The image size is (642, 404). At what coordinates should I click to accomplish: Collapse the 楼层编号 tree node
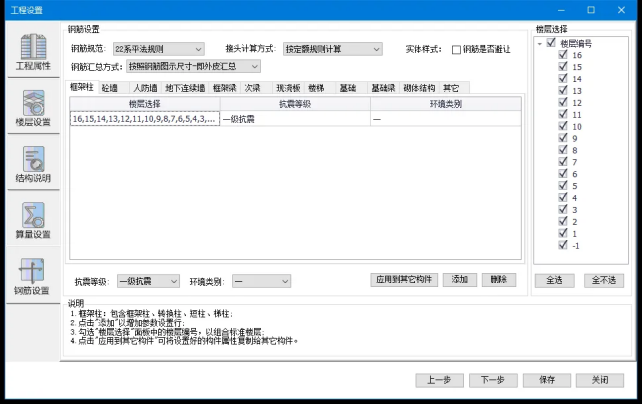coord(540,43)
